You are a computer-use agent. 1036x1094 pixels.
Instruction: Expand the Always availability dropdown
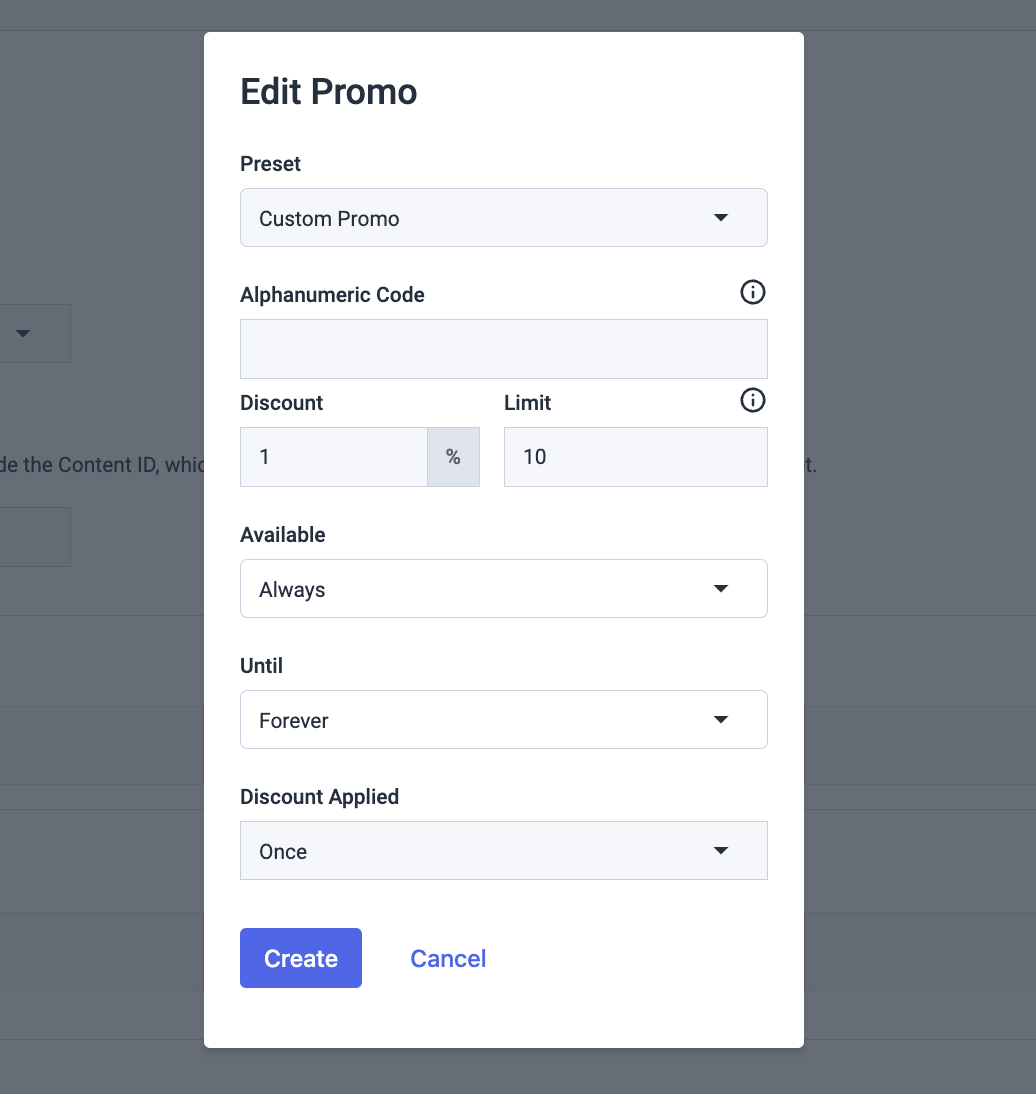[x=504, y=589]
